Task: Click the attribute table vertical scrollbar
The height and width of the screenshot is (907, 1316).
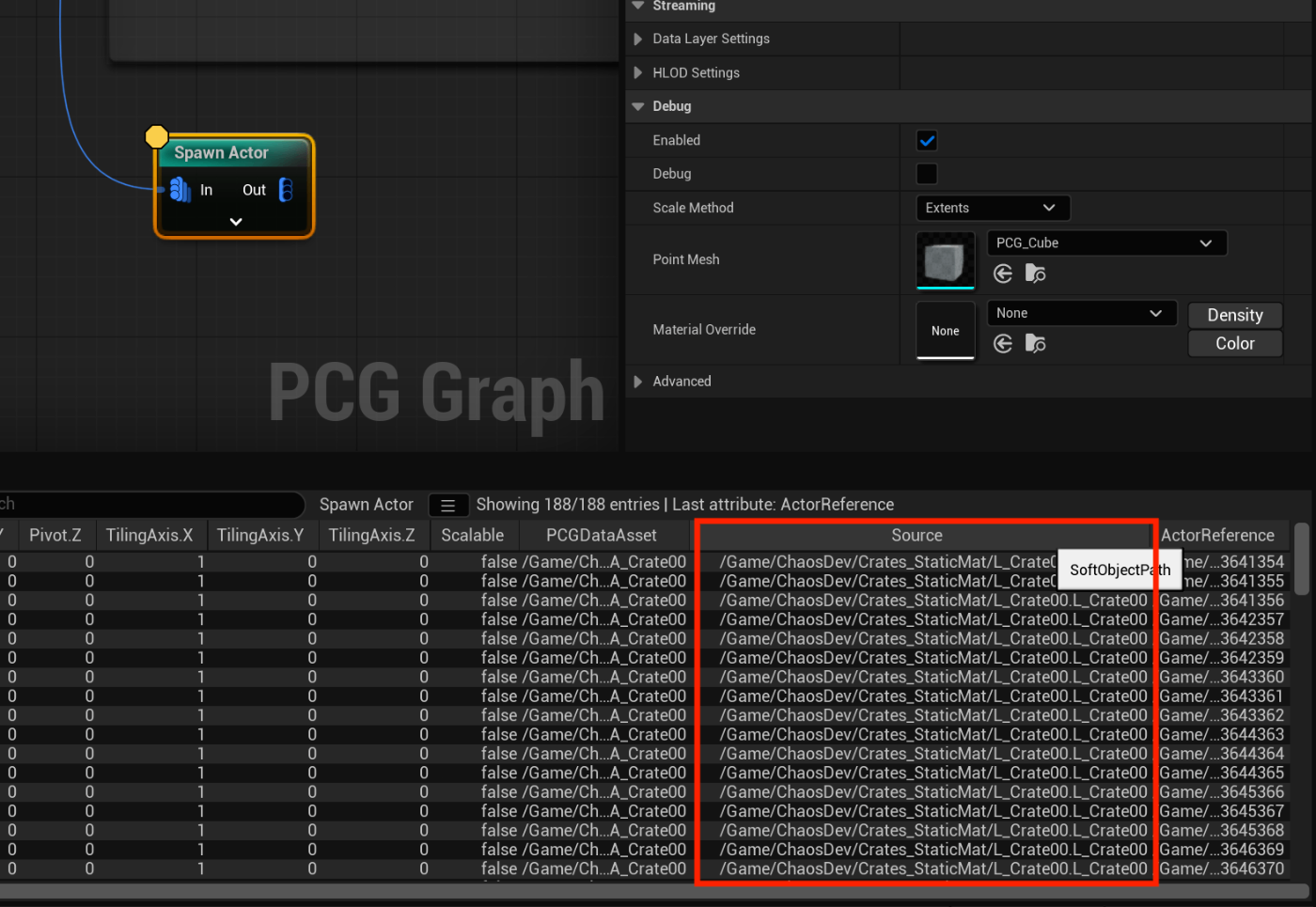Action: (x=1301, y=559)
